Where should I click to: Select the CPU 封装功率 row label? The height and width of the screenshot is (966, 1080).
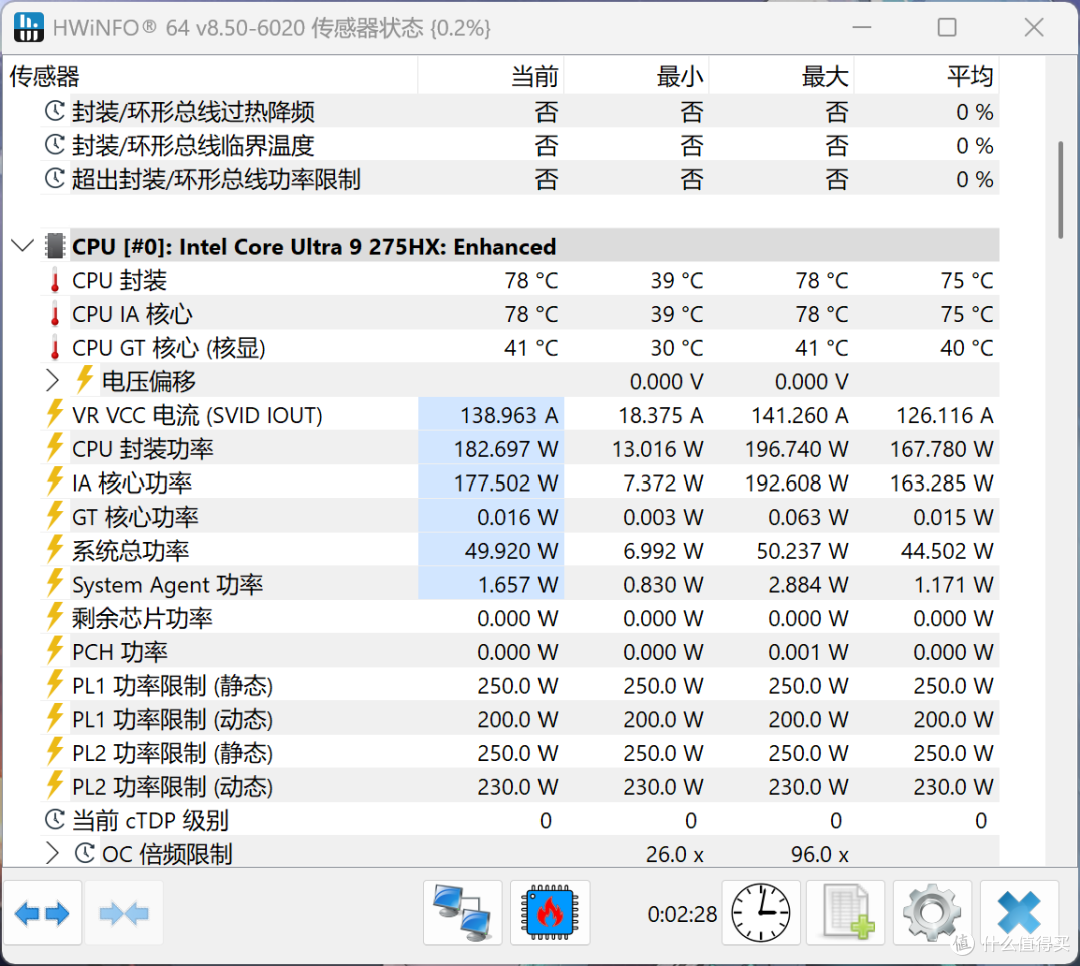coord(143,449)
